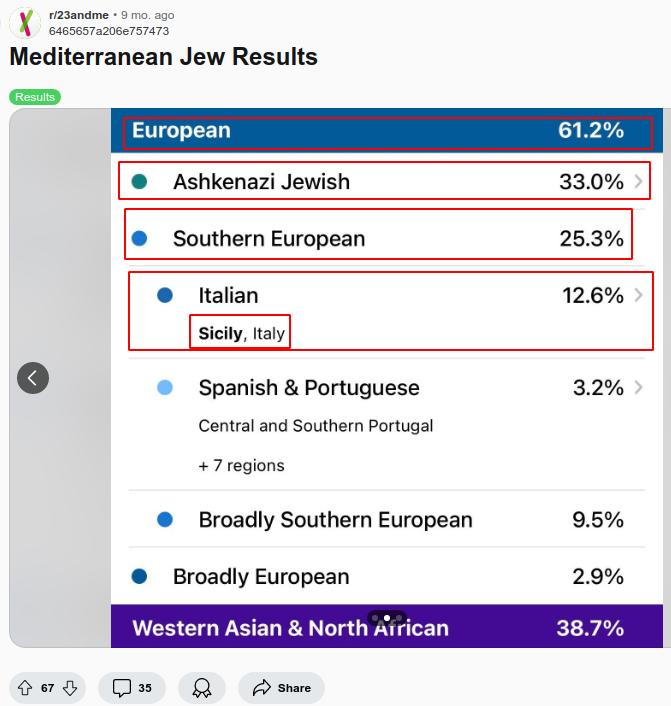Click the award badge icon
The image size is (671, 706).
coord(202,688)
